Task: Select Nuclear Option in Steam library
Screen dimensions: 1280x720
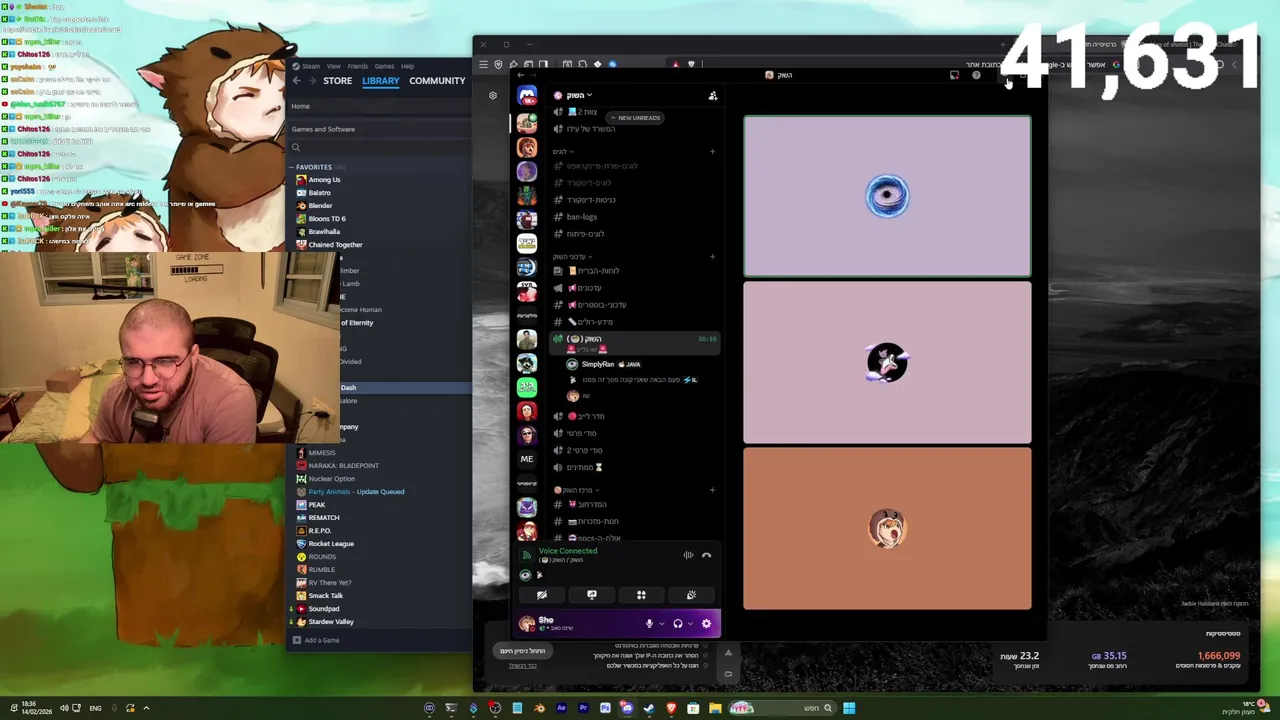Action: coord(331,479)
